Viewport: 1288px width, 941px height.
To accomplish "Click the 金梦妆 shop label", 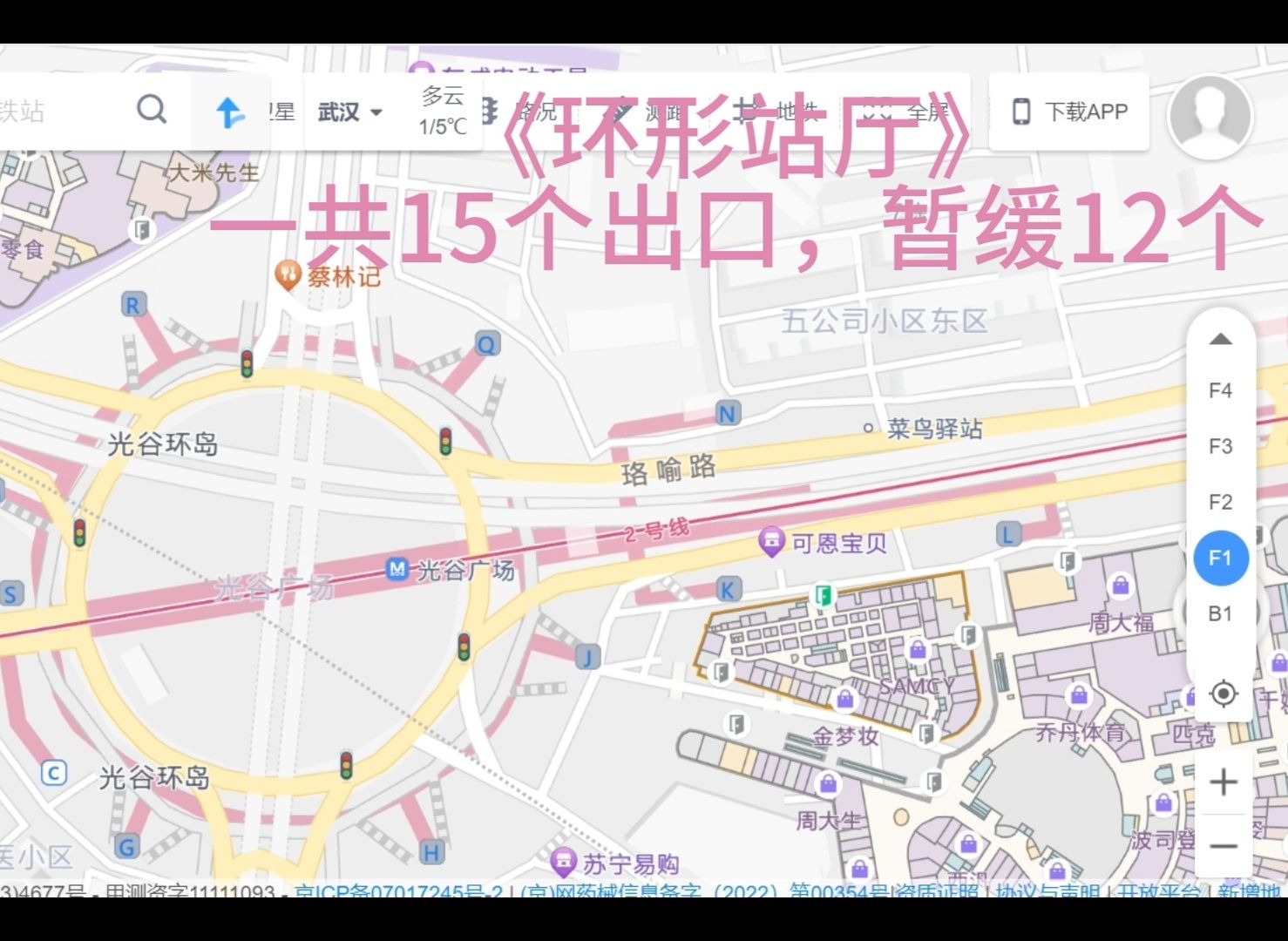I will pos(845,736).
